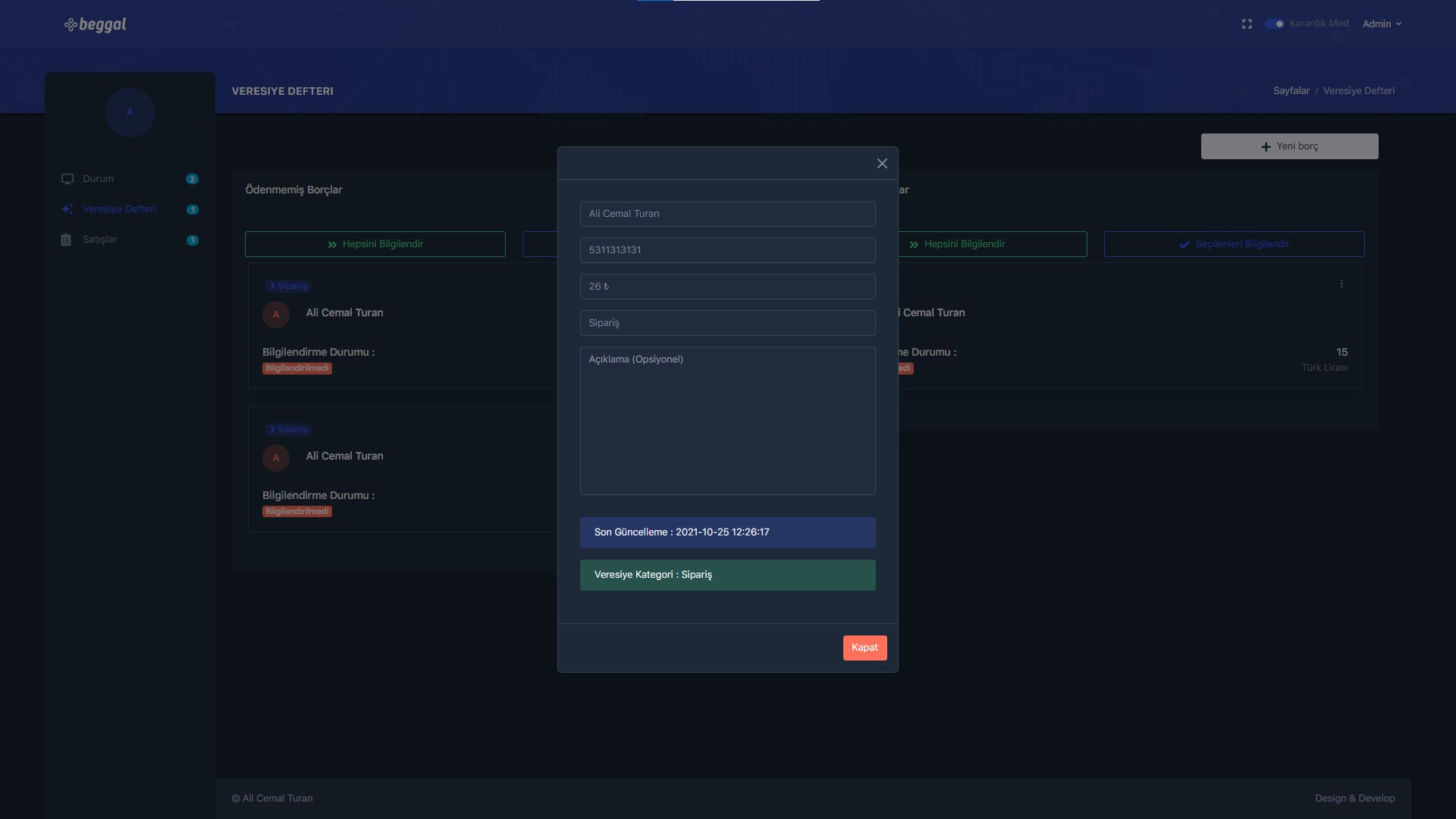Open three-dot menu on right debt card
1456x819 pixels.
[x=1341, y=284]
